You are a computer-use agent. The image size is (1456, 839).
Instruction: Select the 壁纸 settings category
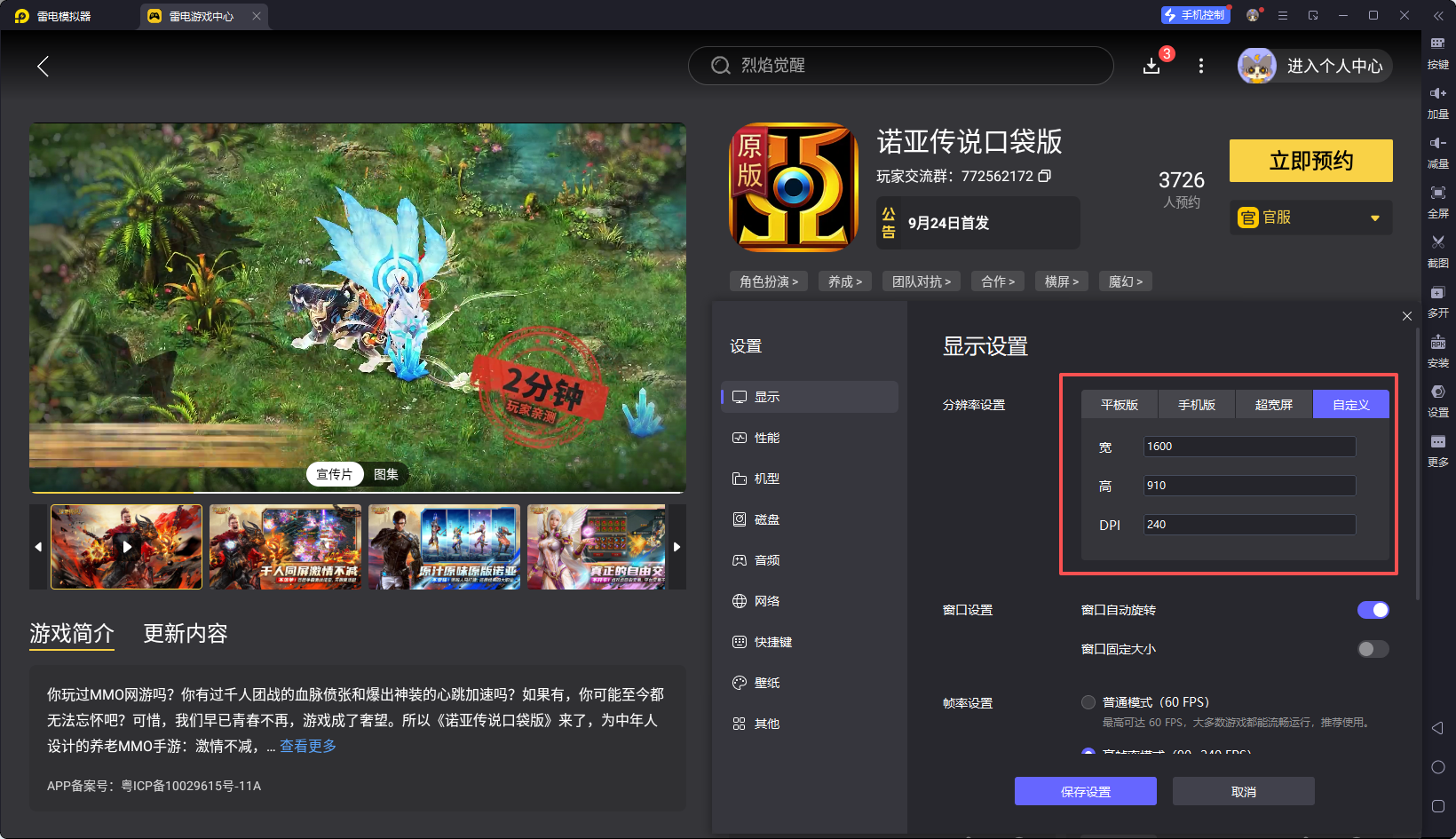click(x=810, y=683)
